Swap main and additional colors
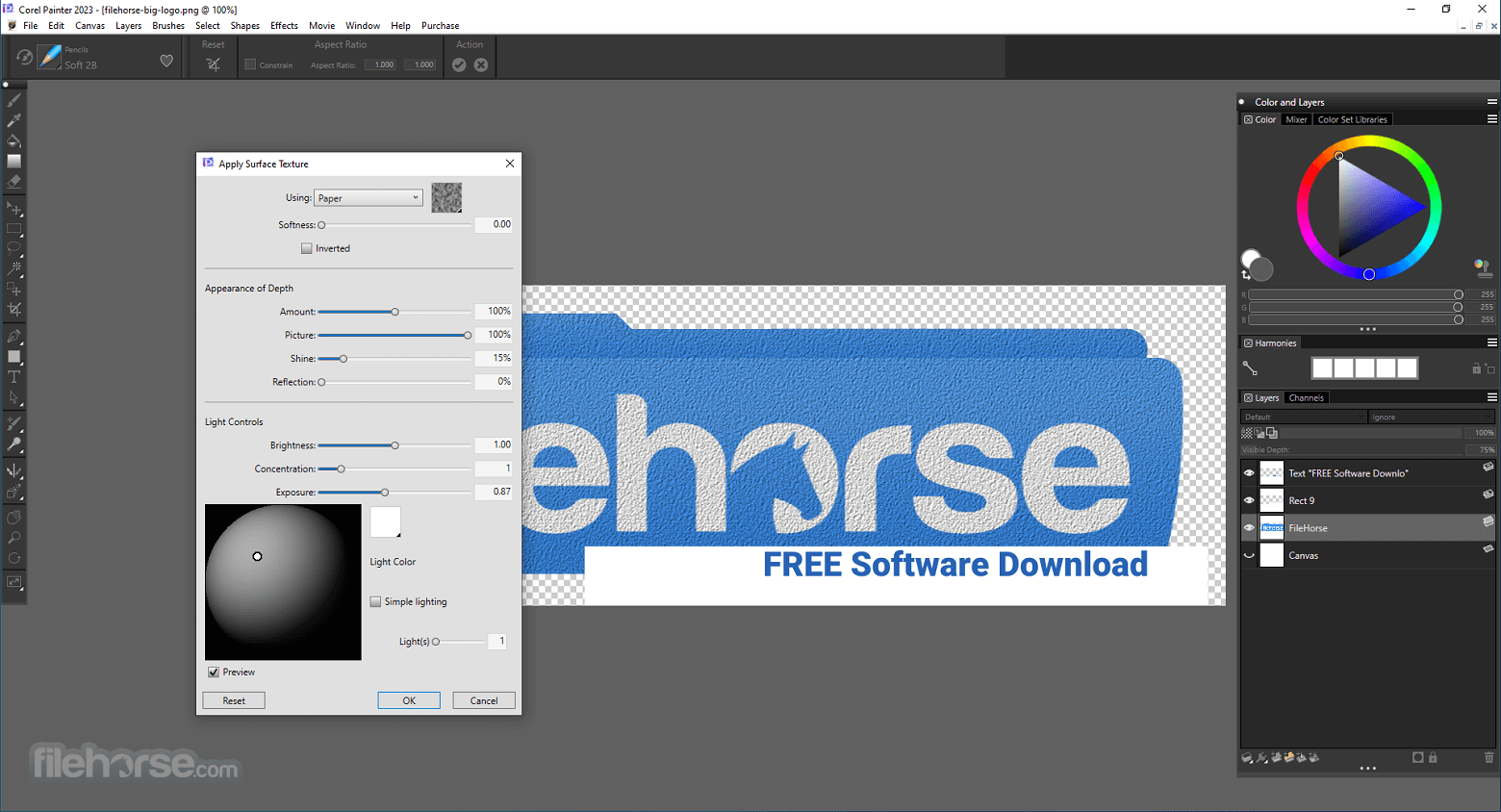 (x=1246, y=275)
